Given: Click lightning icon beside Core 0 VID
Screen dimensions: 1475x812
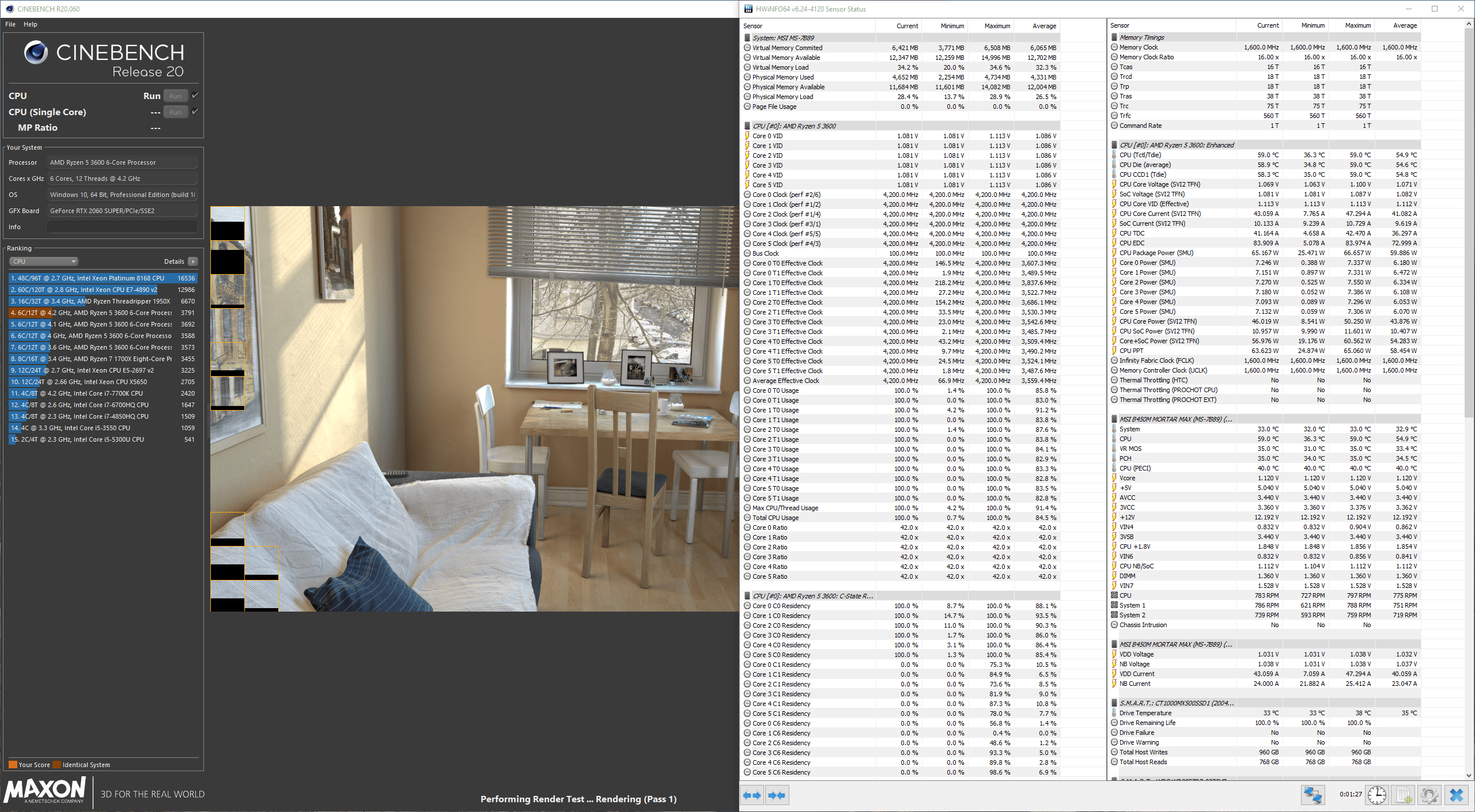Looking at the screenshot, I should (747, 136).
